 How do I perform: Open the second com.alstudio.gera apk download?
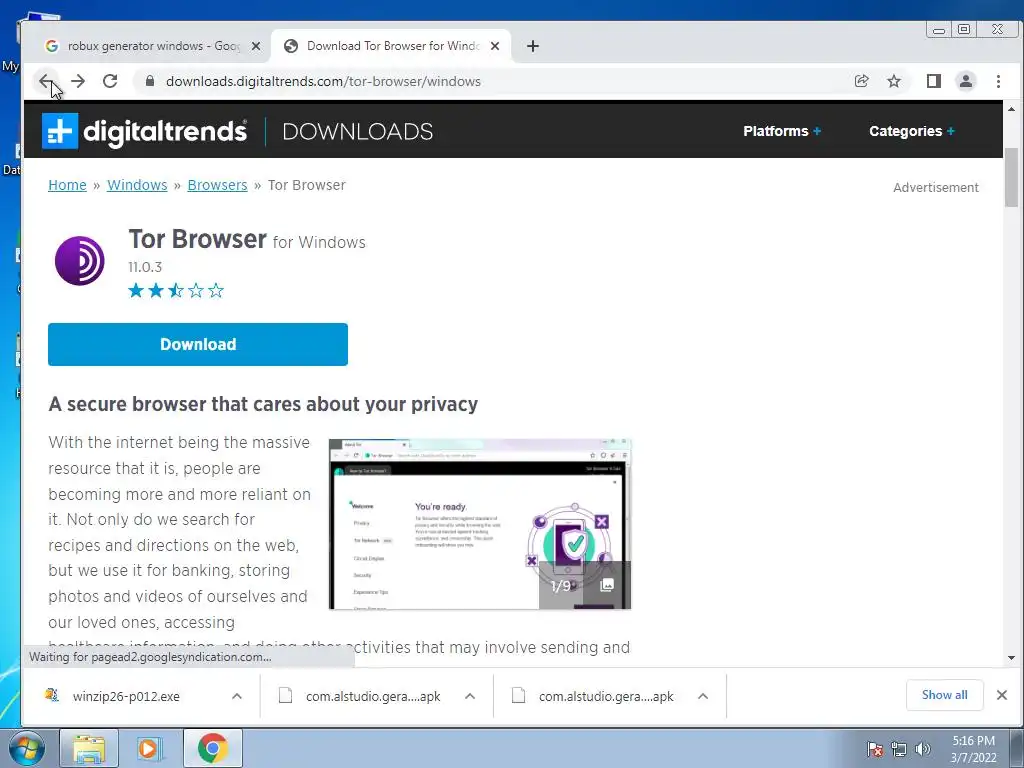click(606, 697)
